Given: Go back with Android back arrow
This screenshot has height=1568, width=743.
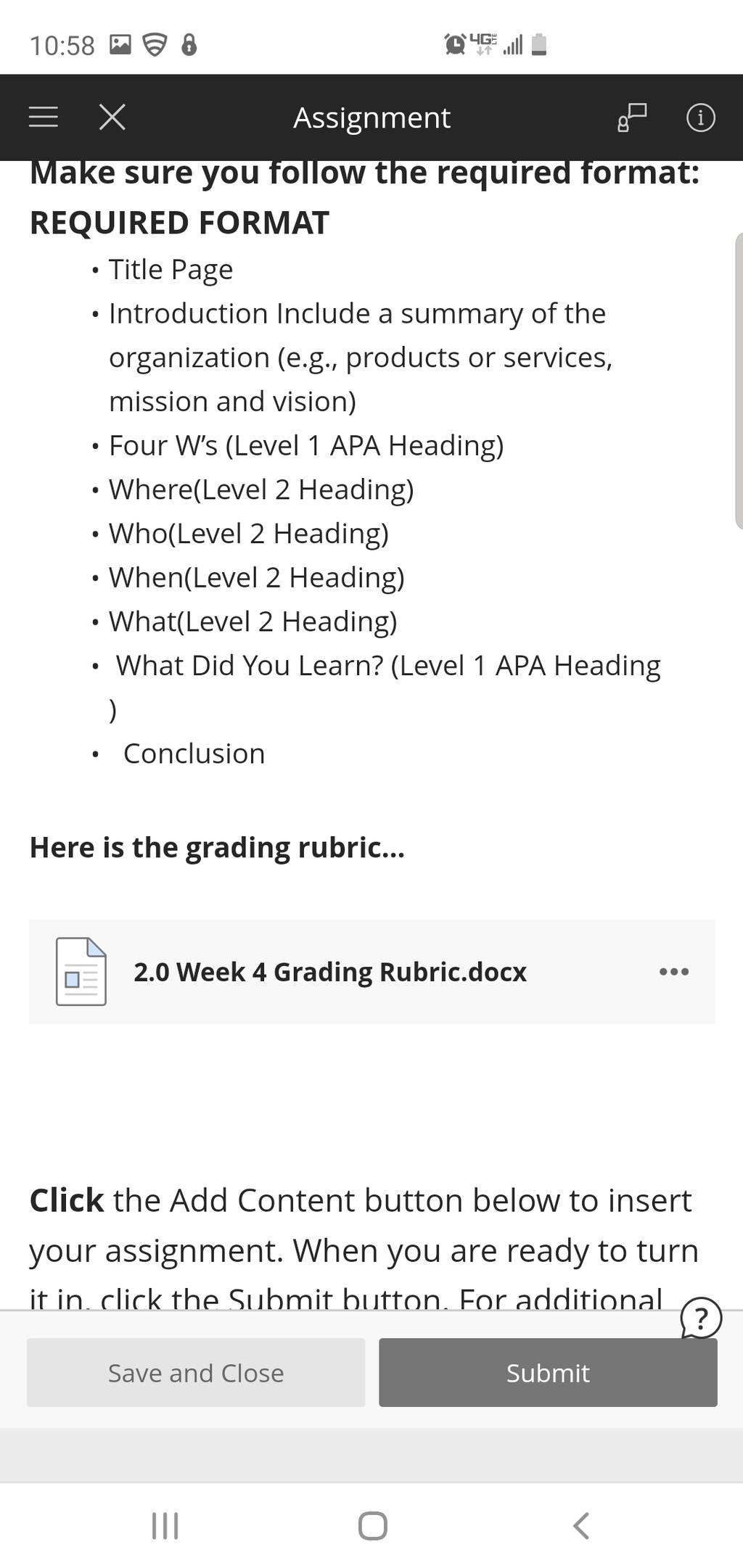Looking at the screenshot, I should 581,1525.
